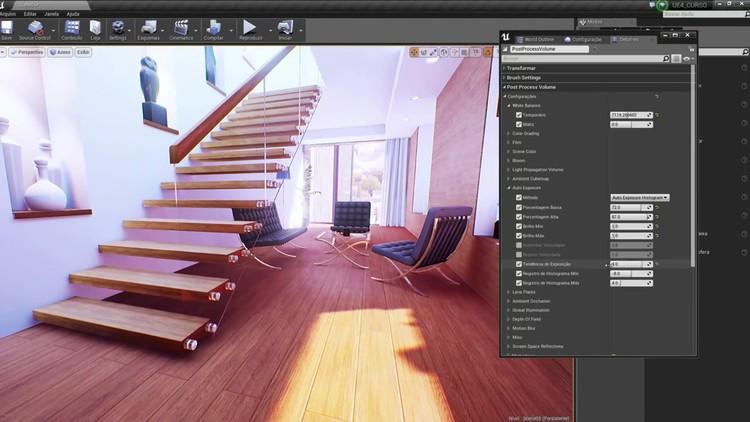Click the search magnifier in Details panel
This screenshot has height=422, width=750.
coord(666,59)
